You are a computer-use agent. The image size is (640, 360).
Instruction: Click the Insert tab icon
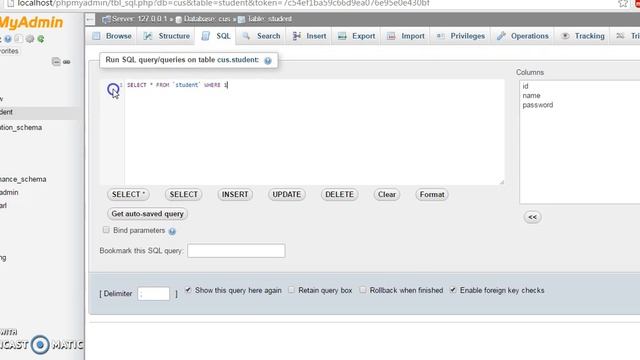tap(296, 36)
